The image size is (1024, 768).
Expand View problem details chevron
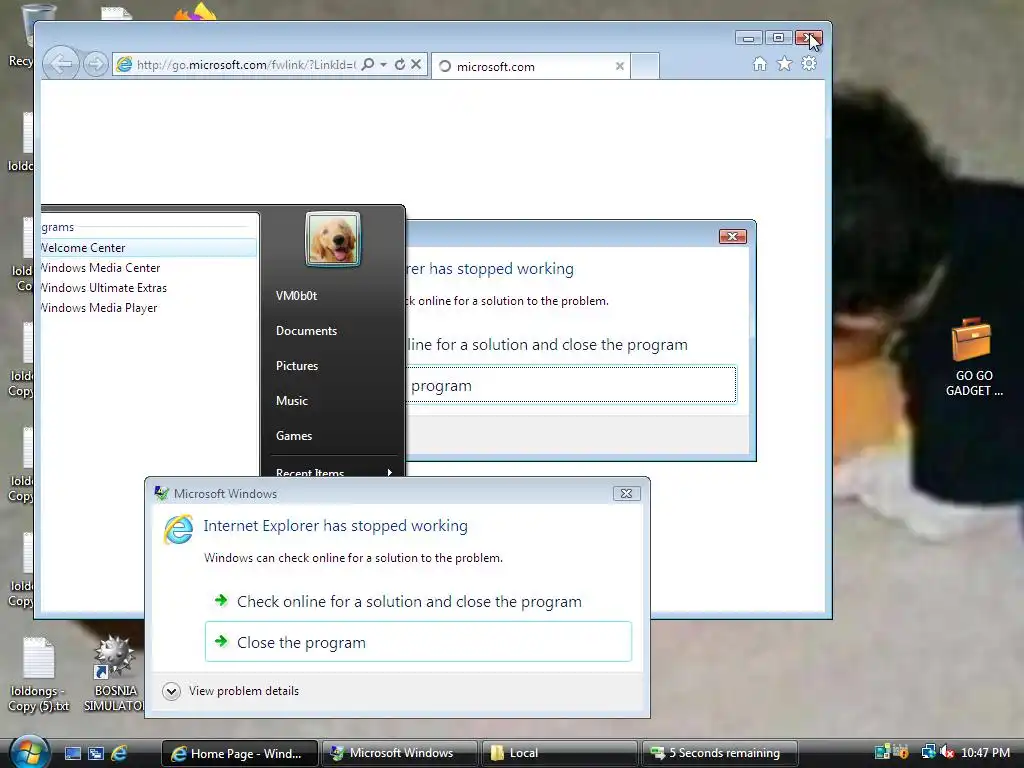click(171, 691)
